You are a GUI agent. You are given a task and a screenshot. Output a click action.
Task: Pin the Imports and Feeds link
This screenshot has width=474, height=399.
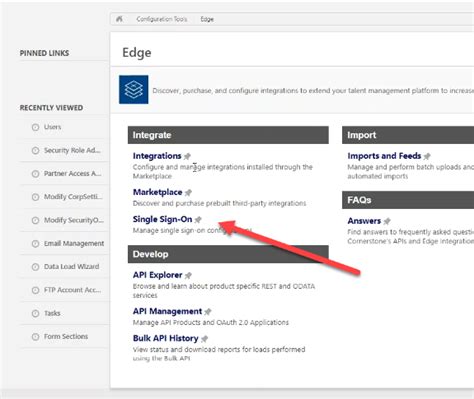(427, 156)
